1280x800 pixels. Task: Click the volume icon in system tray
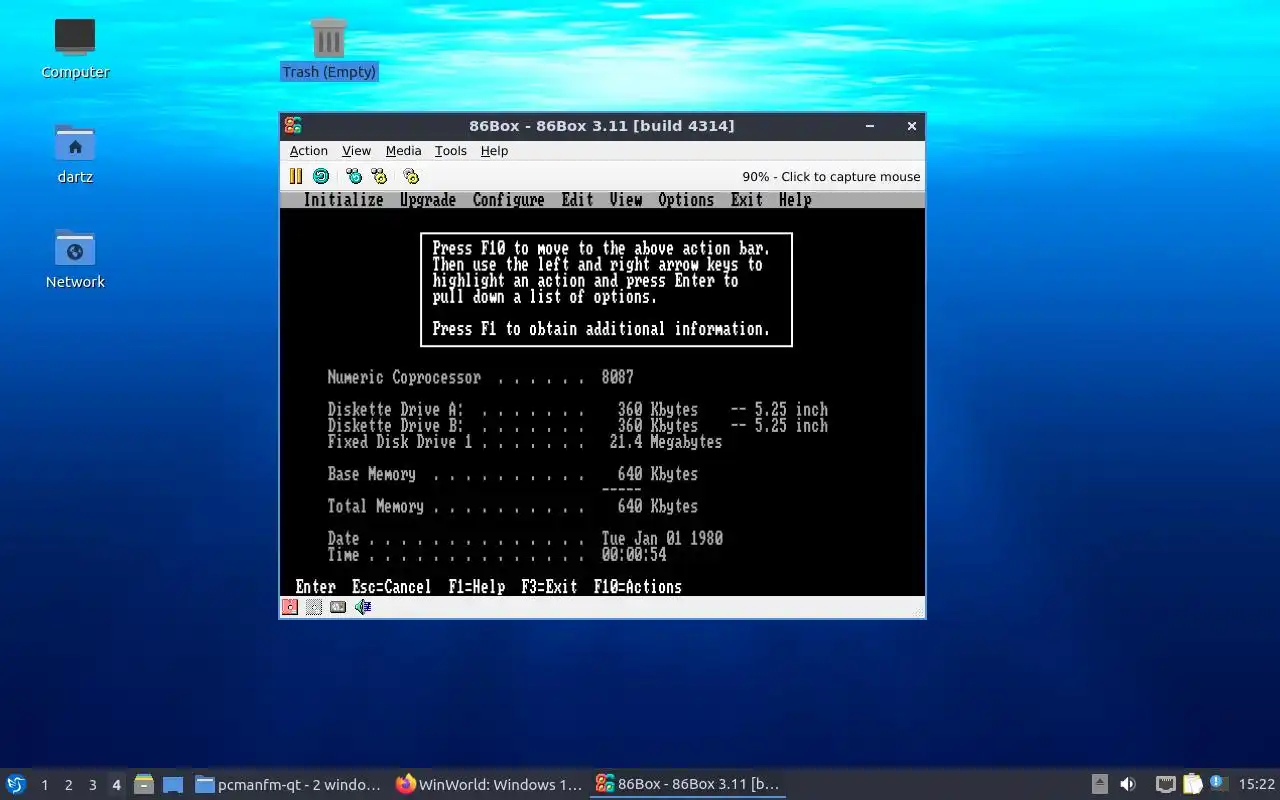[1128, 784]
